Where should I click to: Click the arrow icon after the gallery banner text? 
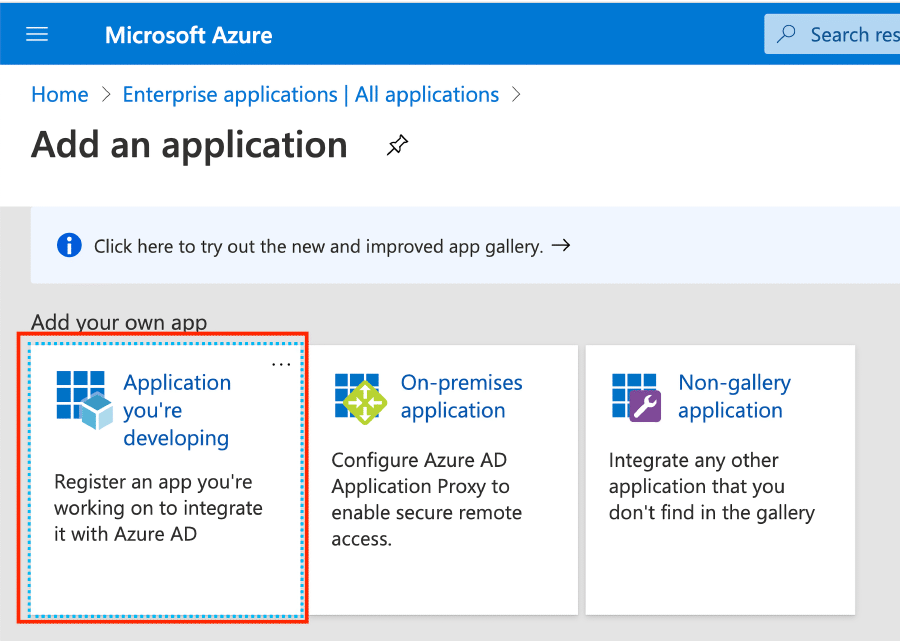point(560,244)
